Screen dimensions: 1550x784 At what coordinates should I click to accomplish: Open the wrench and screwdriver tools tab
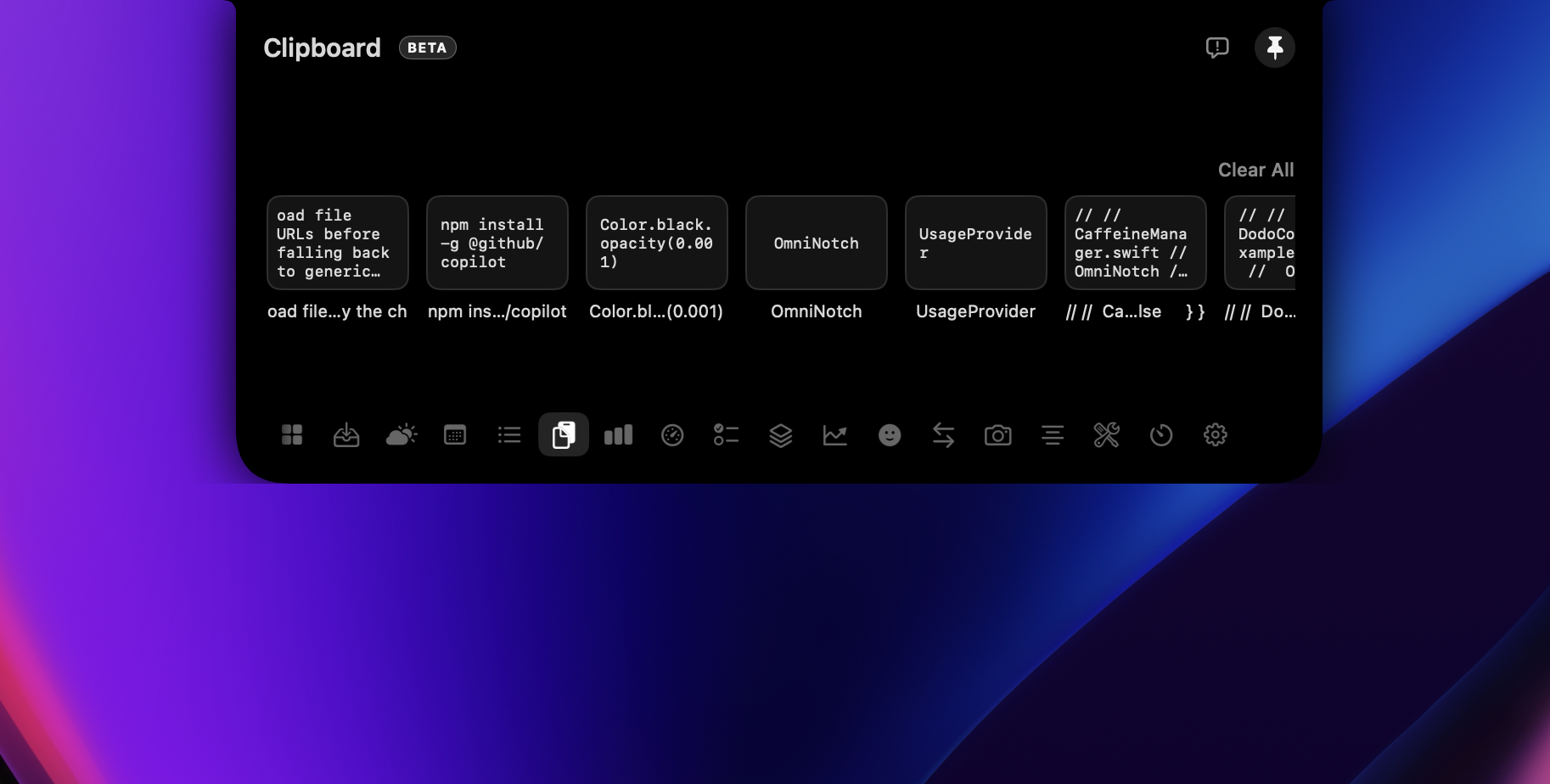[x=1107, y=435]
